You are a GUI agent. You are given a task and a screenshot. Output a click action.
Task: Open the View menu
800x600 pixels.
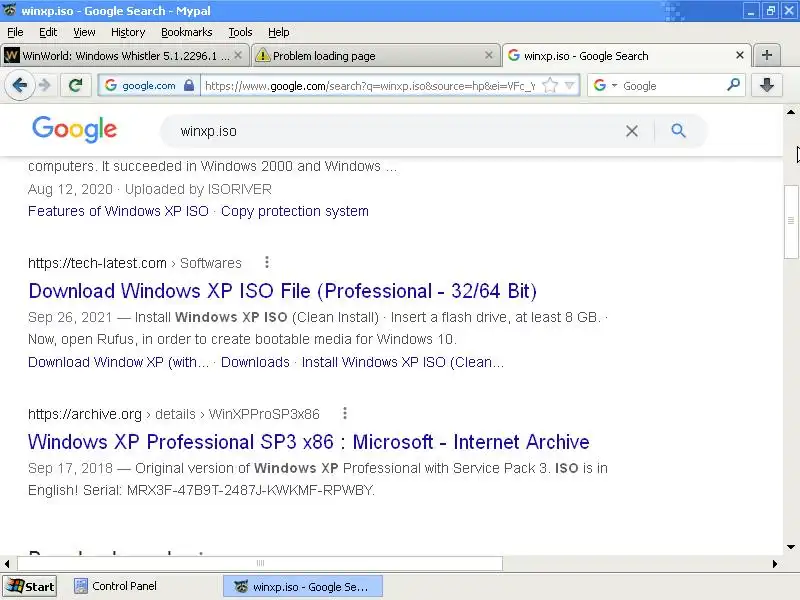pyautogui.click(x=84, y=32)
